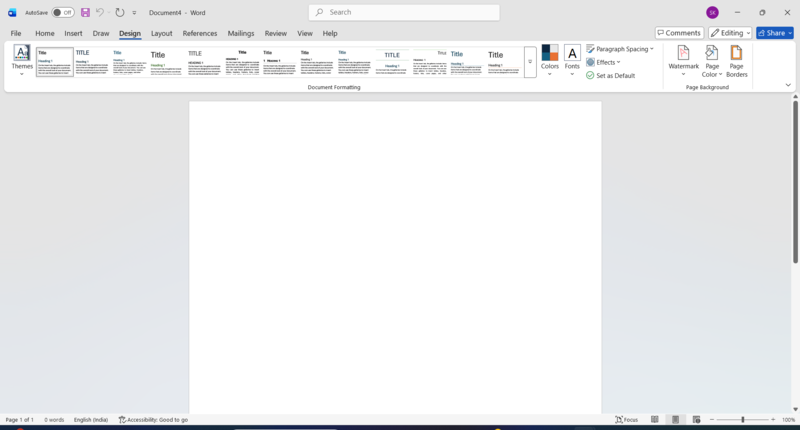Open the theme Fonts menu
800x430 pixels.
572,60
